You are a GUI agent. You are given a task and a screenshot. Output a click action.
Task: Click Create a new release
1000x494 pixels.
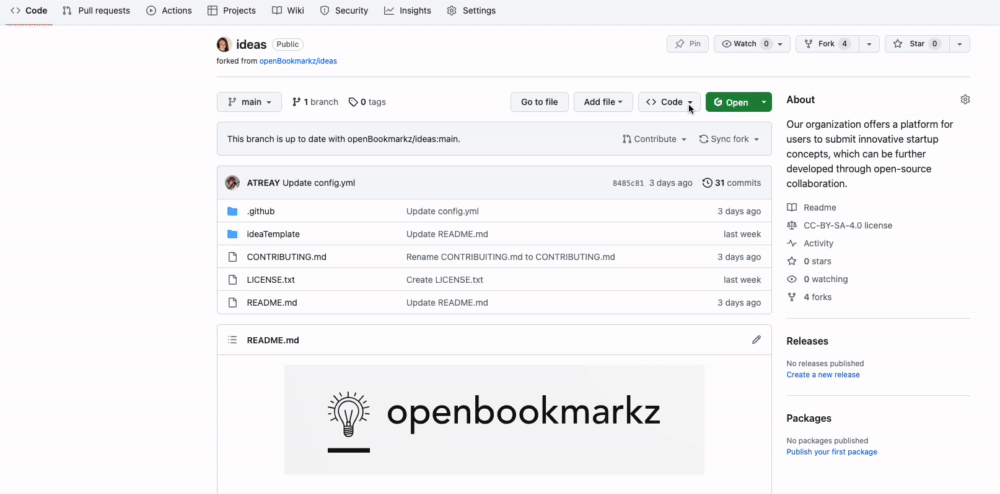[x=823, y=375]
